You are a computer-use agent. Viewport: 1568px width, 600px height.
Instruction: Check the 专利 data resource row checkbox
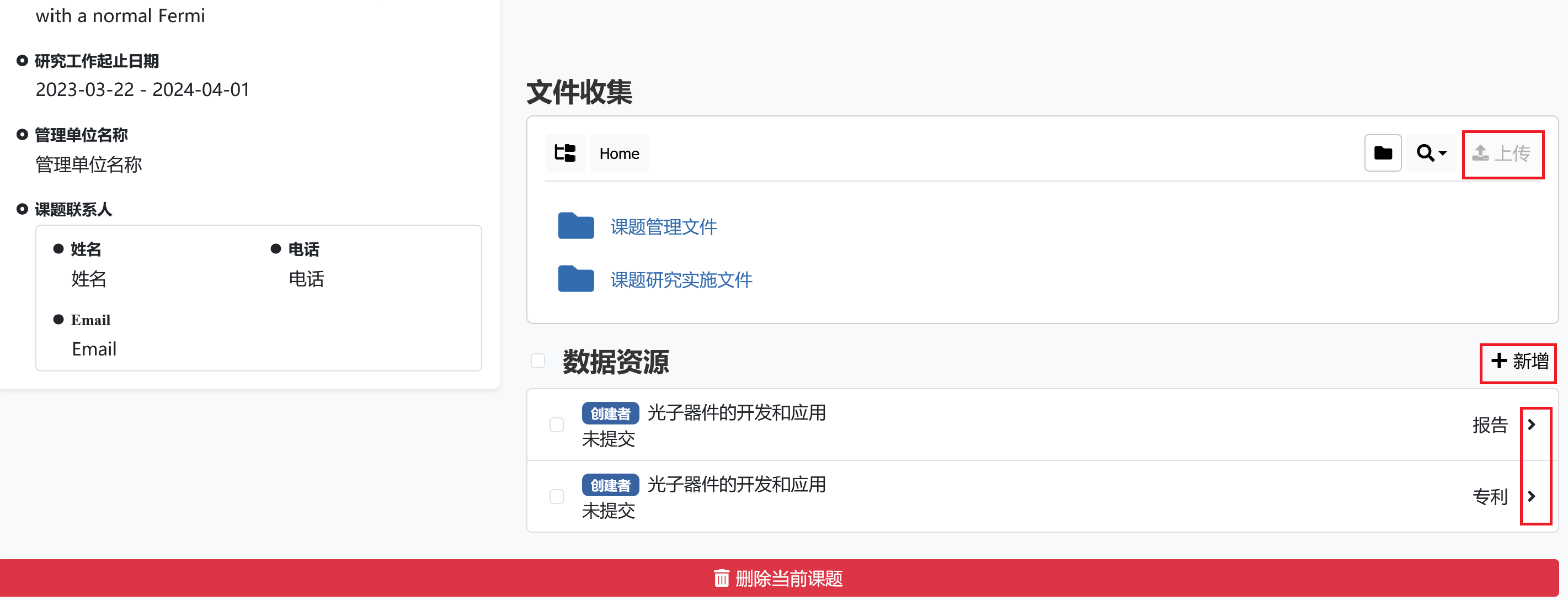[556, 496]
